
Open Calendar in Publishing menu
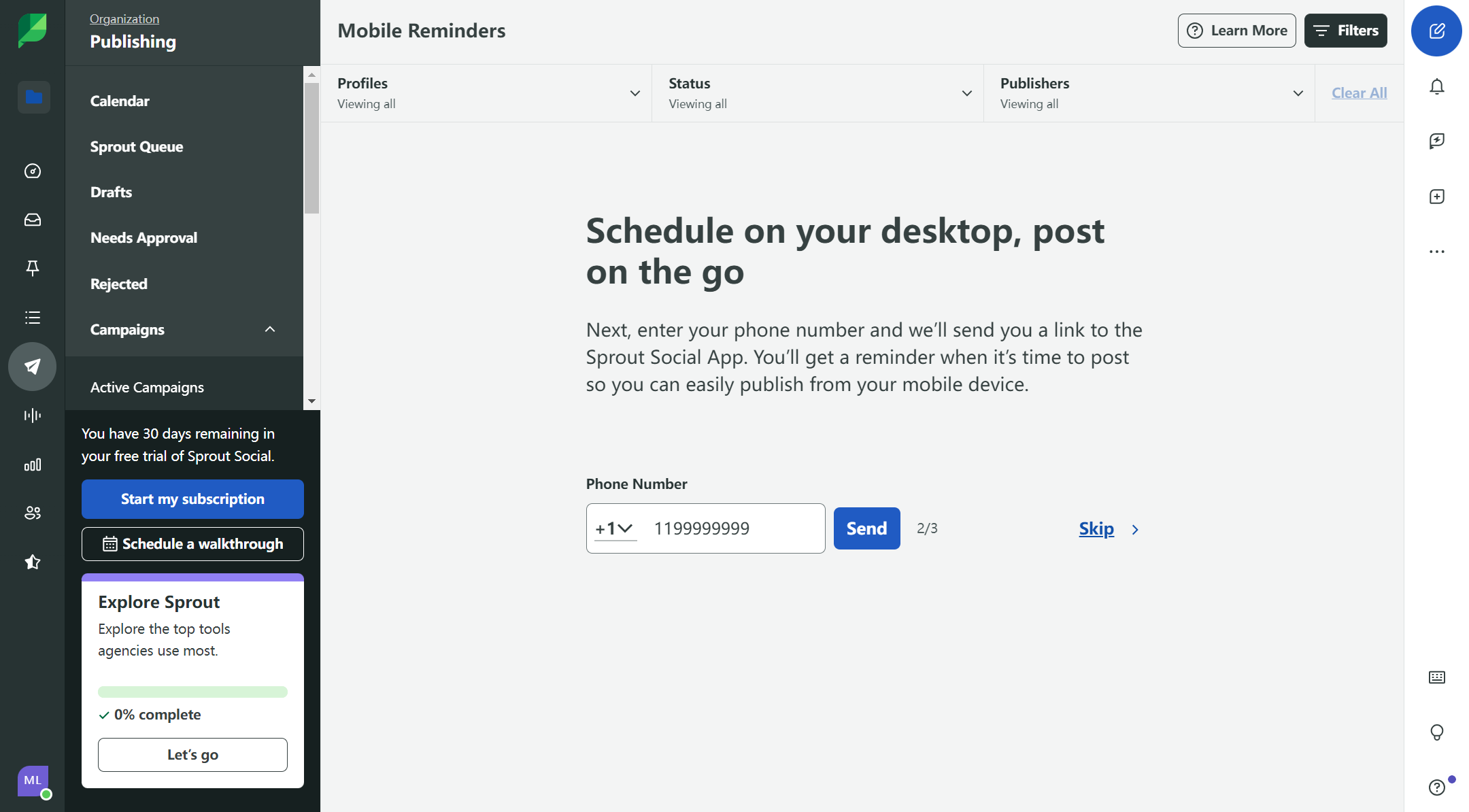pyautogui.click(x=120, y=101)
